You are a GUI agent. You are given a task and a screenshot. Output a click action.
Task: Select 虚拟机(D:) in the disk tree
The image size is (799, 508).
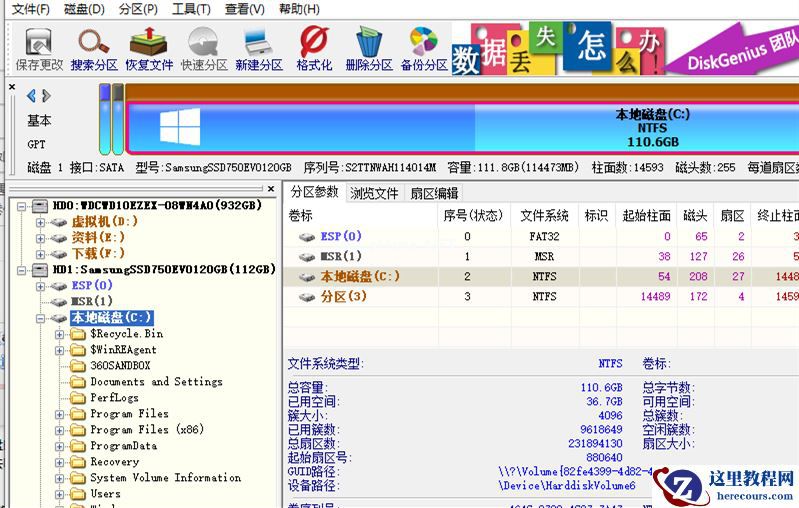pyautogui.click(x=104, y=222)
